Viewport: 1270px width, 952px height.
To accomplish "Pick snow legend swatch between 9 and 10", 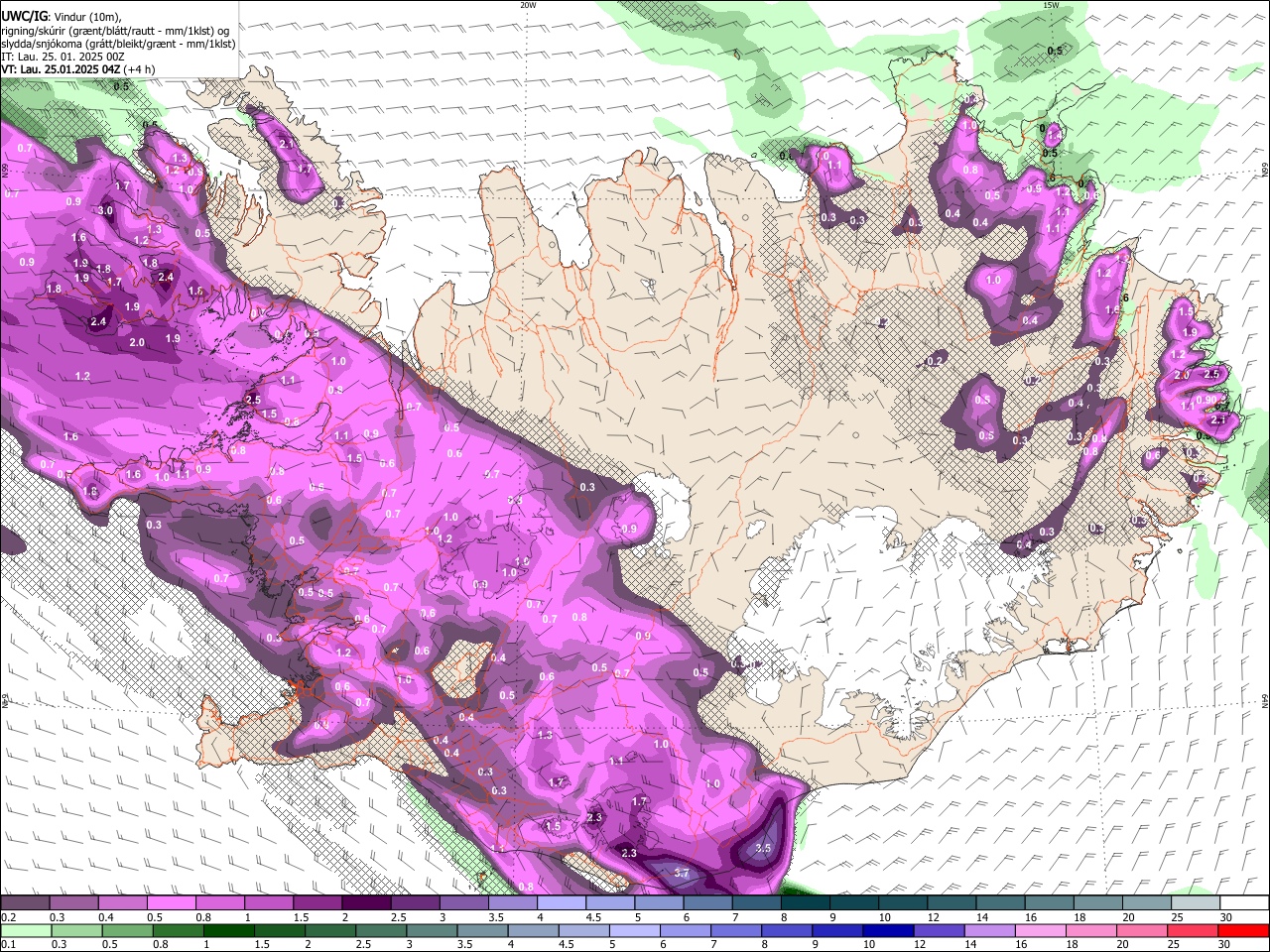I will pyautogui.click(x=853, y=903).
